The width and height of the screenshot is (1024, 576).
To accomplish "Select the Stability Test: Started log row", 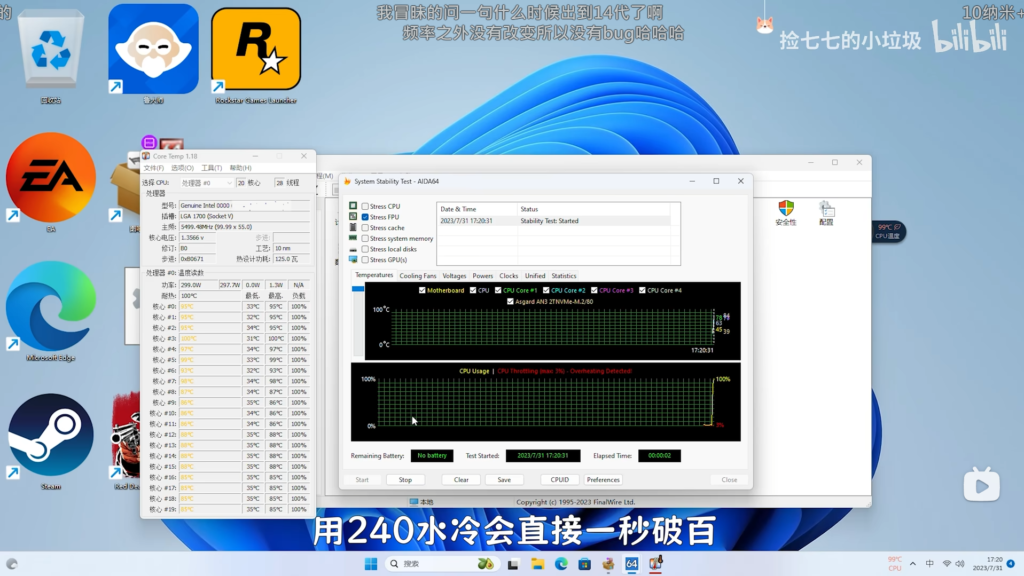I will pos(554,221).
